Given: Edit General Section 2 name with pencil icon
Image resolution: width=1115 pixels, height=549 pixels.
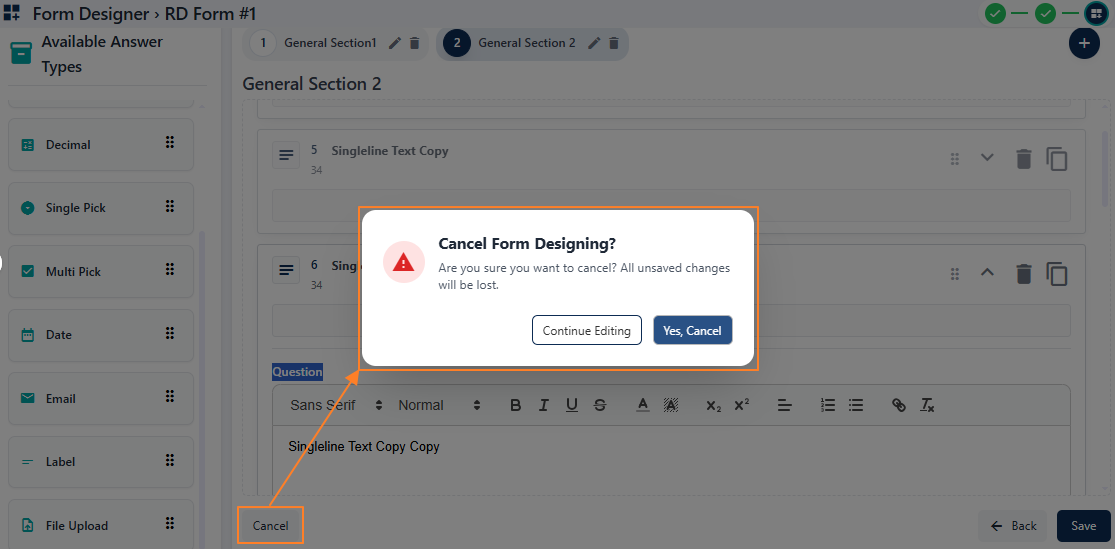Looking at the screenshot, I should pyautogui.click(x=594, y=43).
